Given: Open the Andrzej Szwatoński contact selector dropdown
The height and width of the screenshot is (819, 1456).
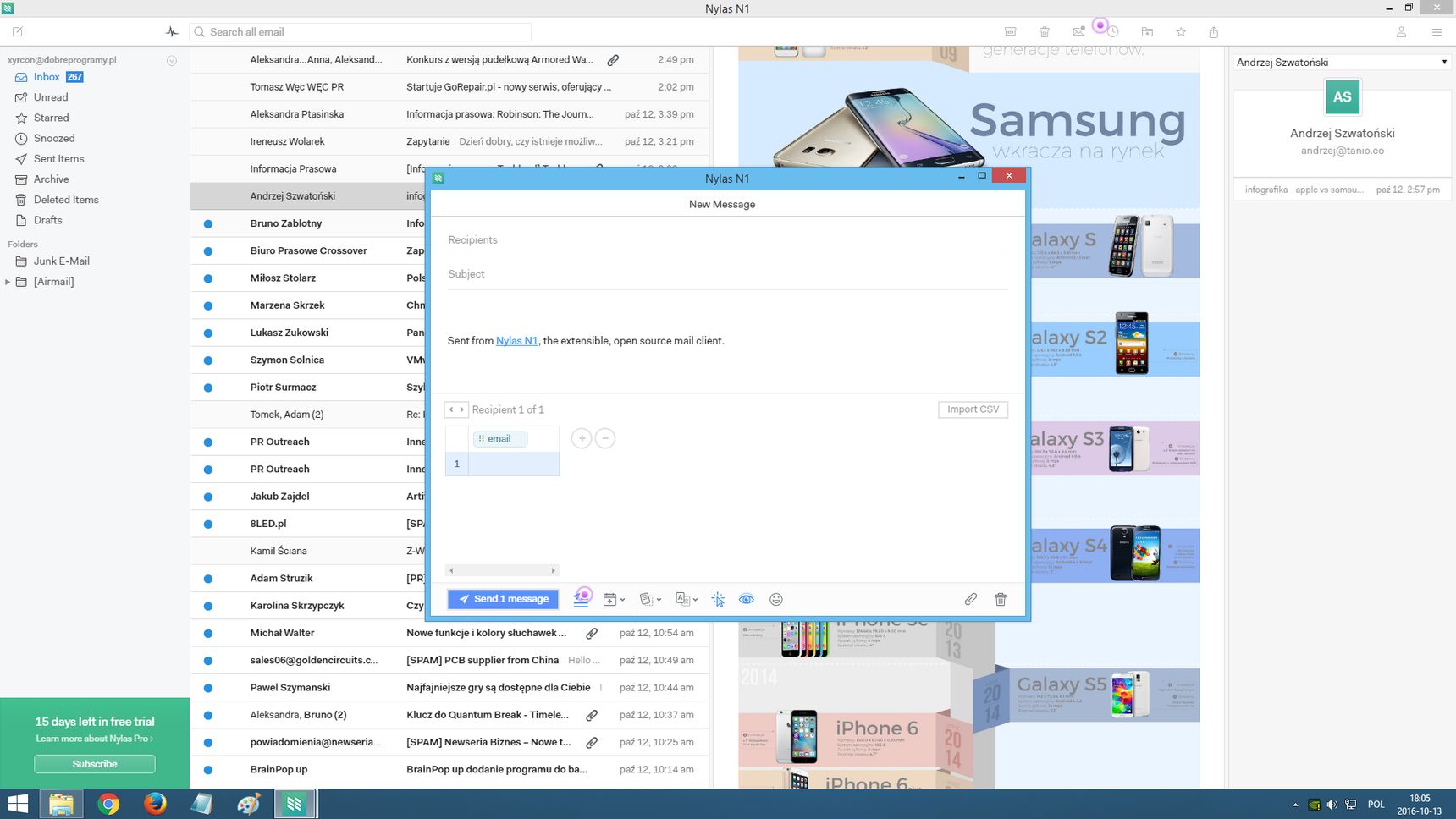Looking at the screenshot, I should tap(1342, 62).
